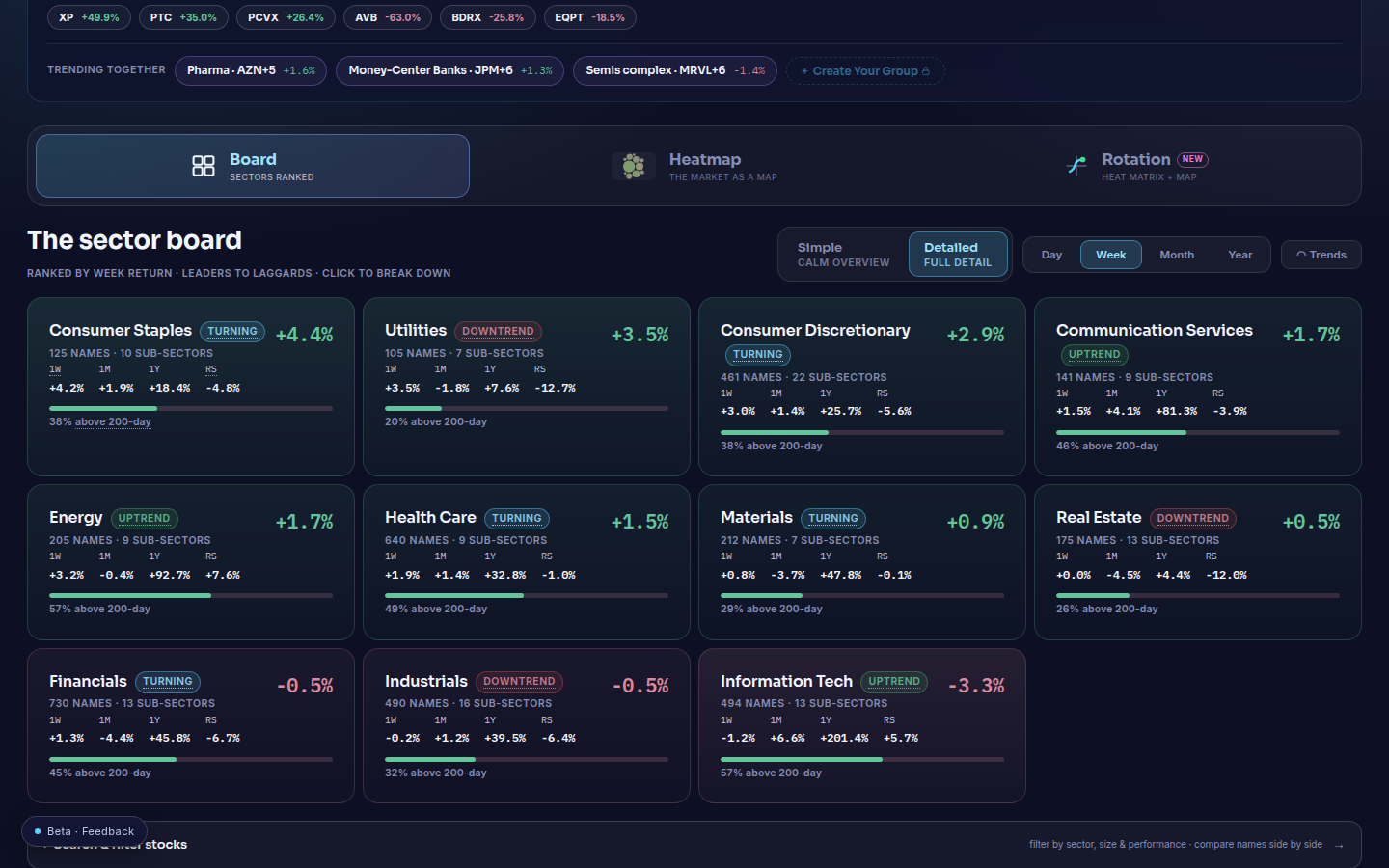Click the arrow at the filter stocks bar's end

1339,845
